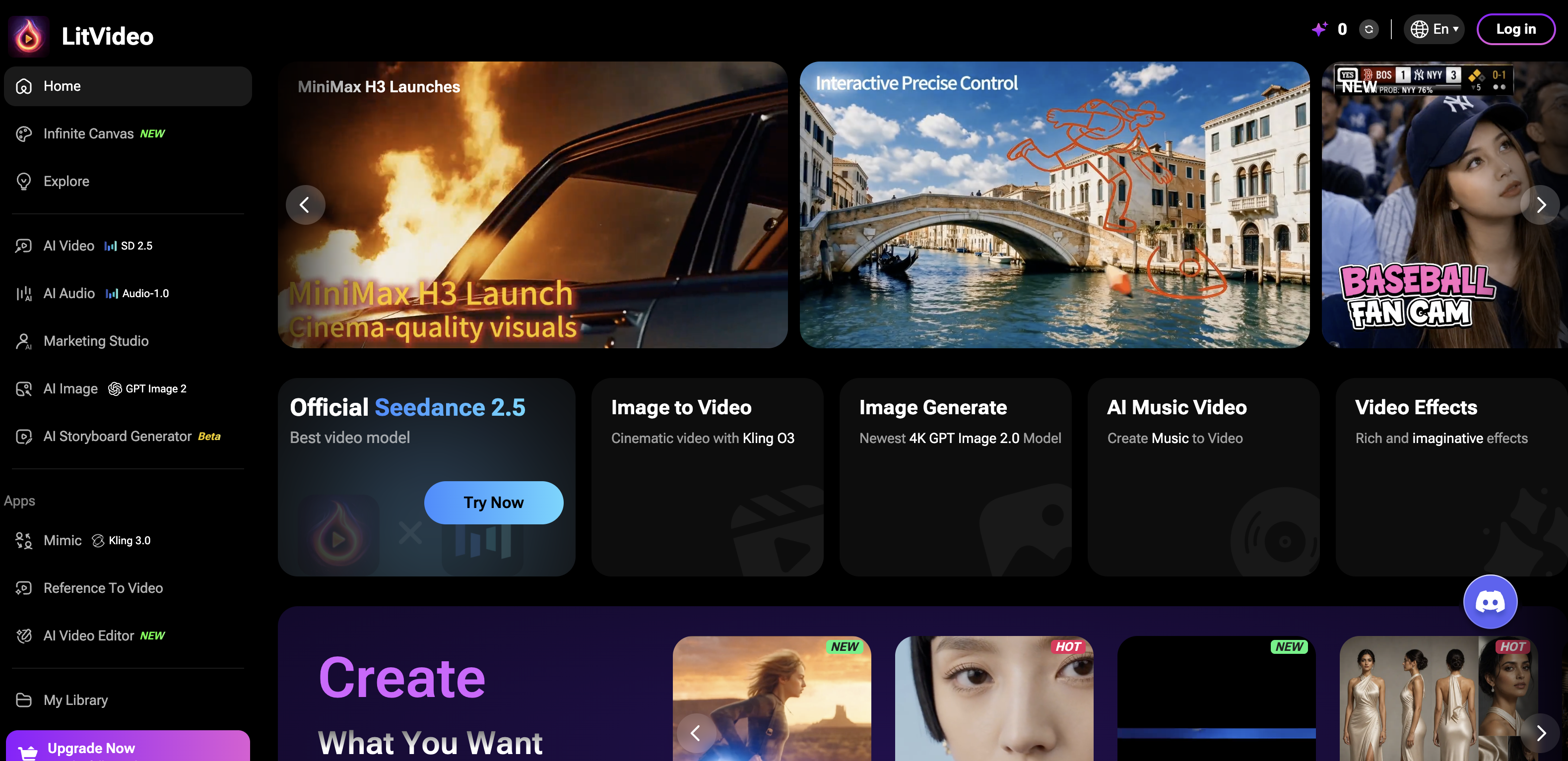Image resolution: width=1568 pixels, height=761 pixels.
Task: Click the purple credits sparkle icon
Action: click(1319, 29)
